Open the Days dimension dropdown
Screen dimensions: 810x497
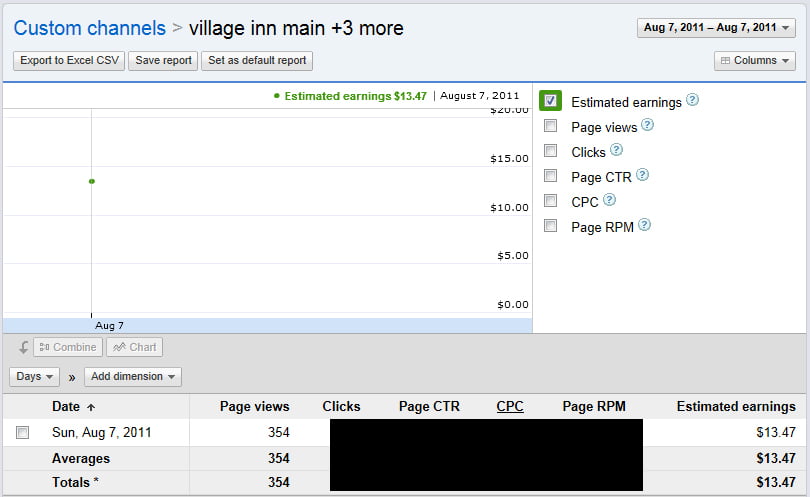34,377
